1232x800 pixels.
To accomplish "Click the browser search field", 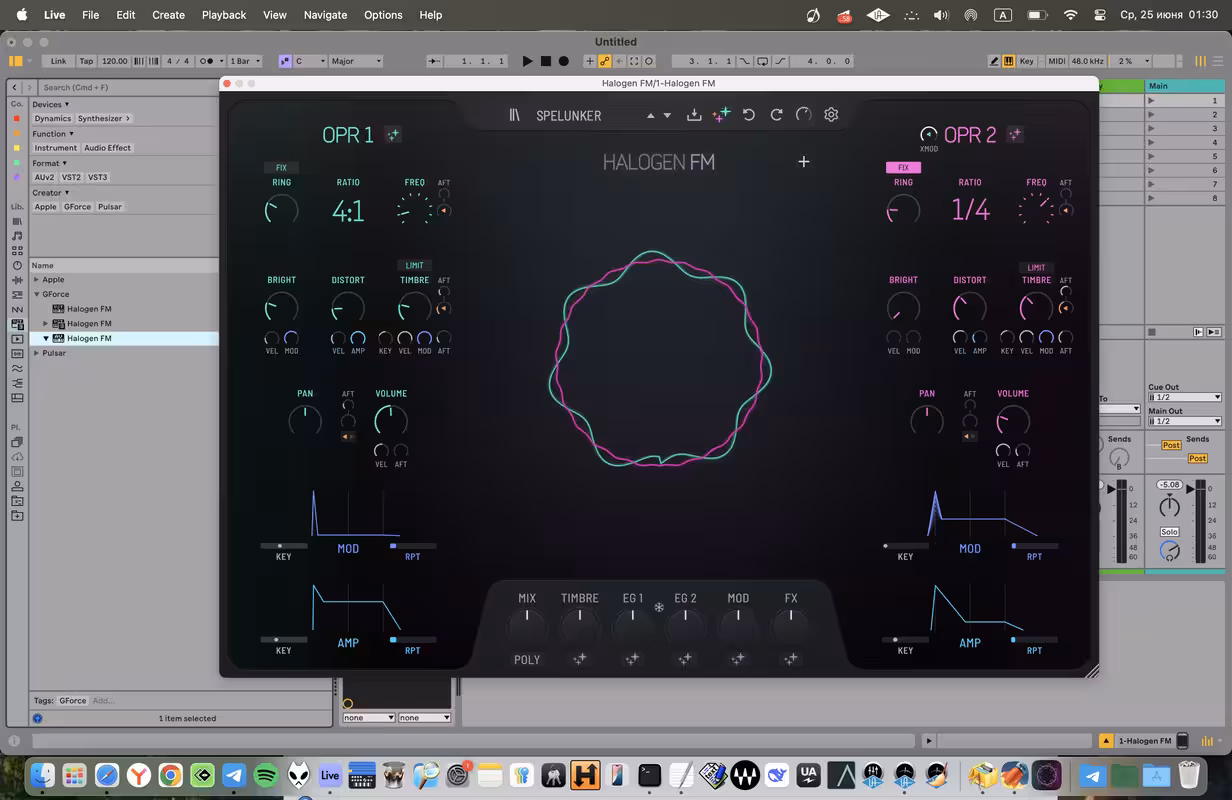I will tap(127, 87).
